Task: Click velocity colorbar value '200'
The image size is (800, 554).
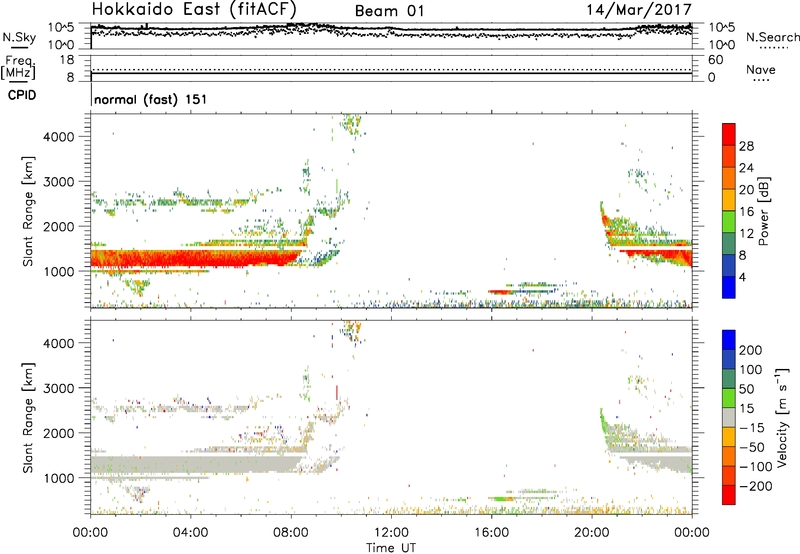Action: point(751,350)
